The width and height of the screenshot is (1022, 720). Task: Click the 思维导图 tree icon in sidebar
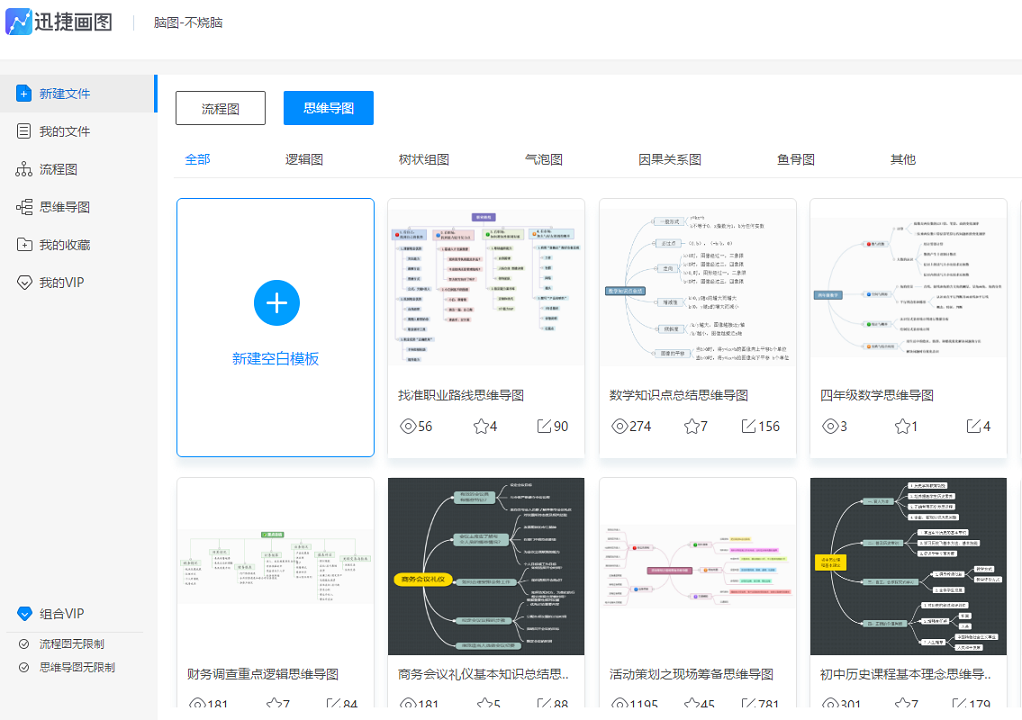coord(24,207)
